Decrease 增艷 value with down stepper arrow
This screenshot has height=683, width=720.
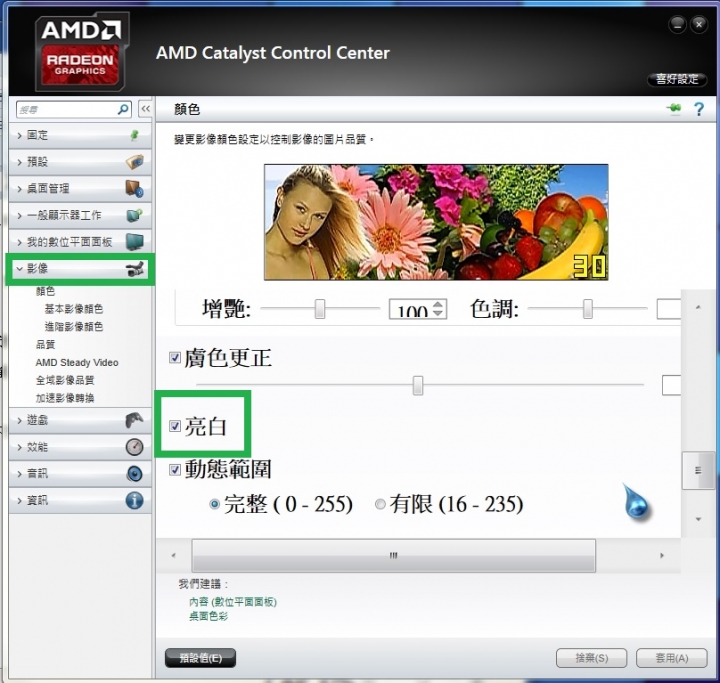438,313
